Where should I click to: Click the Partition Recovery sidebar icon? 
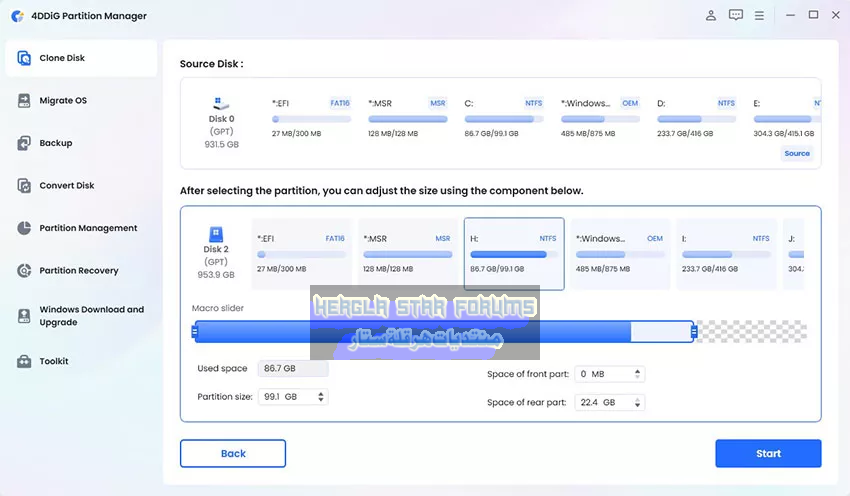(x=24, y=271)
